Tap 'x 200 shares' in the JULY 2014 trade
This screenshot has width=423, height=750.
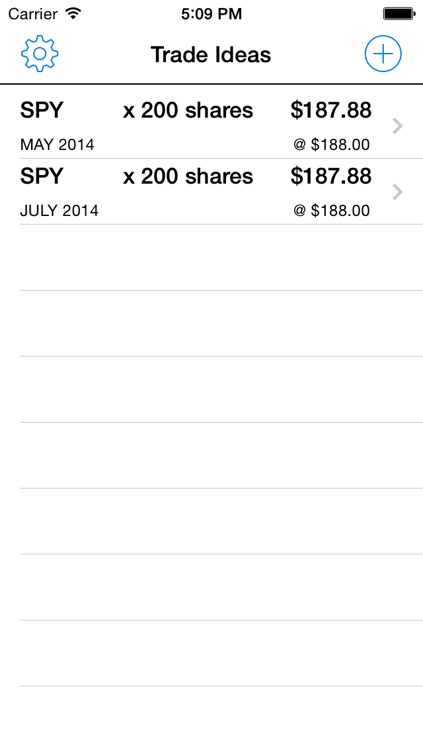[x=188, y=176]
